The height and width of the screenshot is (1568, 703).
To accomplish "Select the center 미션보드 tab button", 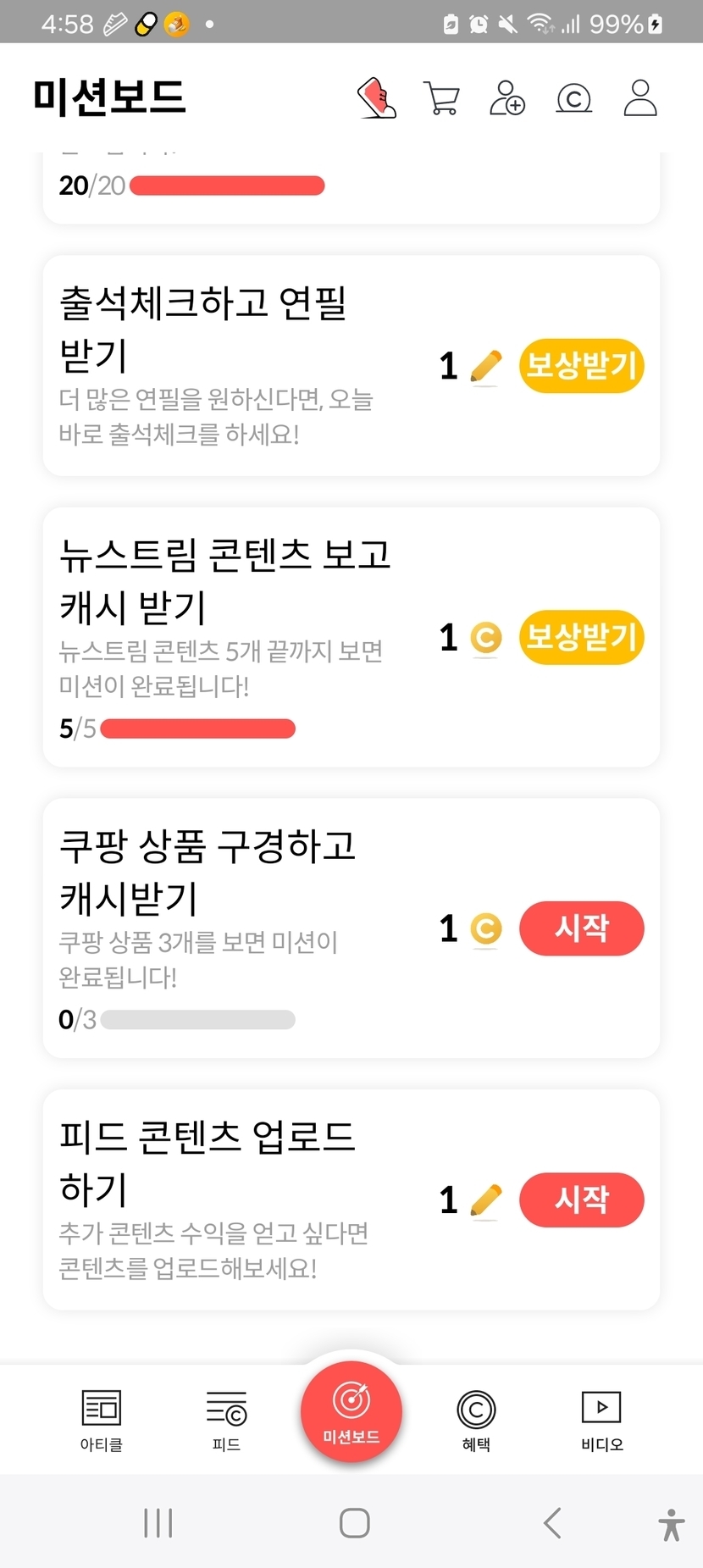I will pos(351,1411).
